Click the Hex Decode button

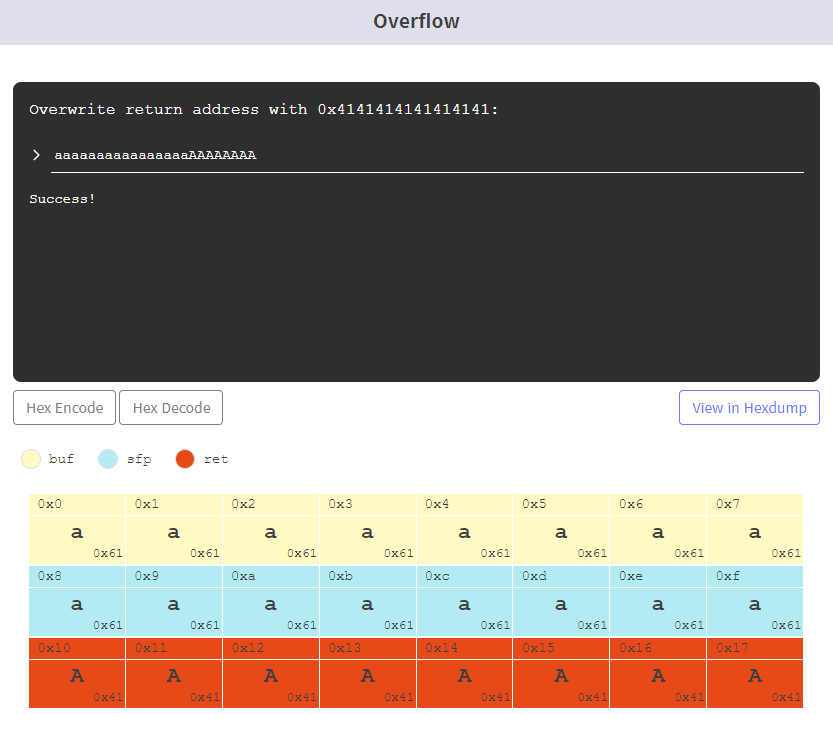click(x=171, y=408)
